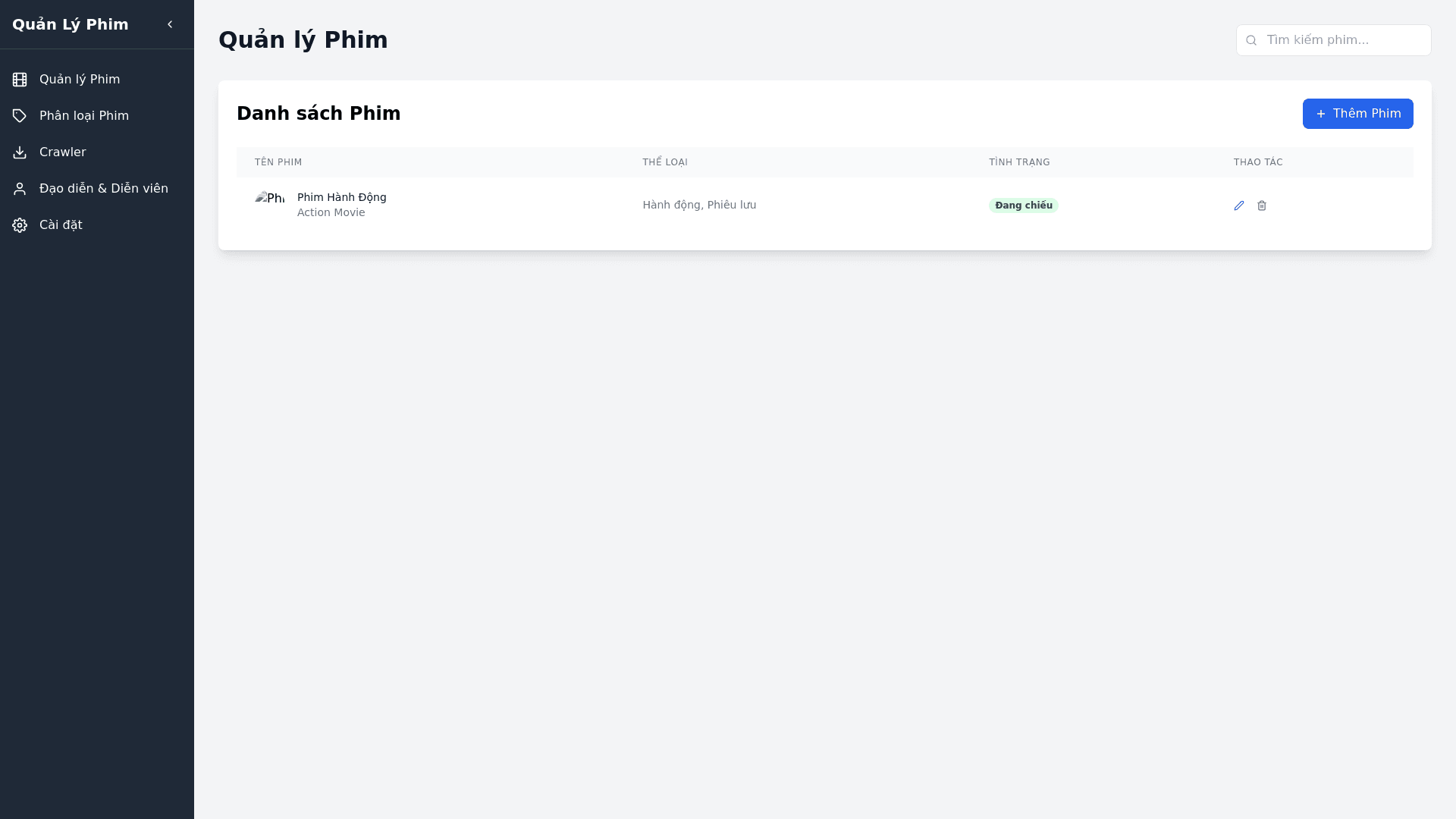This screenshot has height=819, width=1456.
Task: Open the Quản lý Phim menu item
Action: 80,80
